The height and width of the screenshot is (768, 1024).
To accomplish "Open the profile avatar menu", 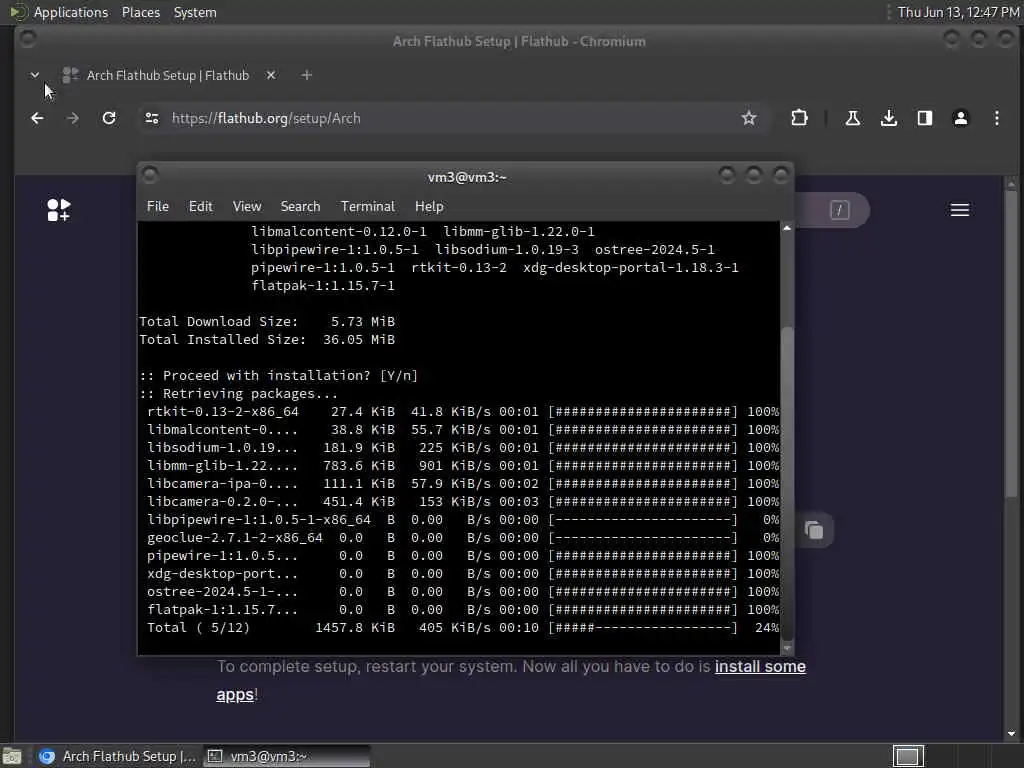I will (x=961, y=118).
